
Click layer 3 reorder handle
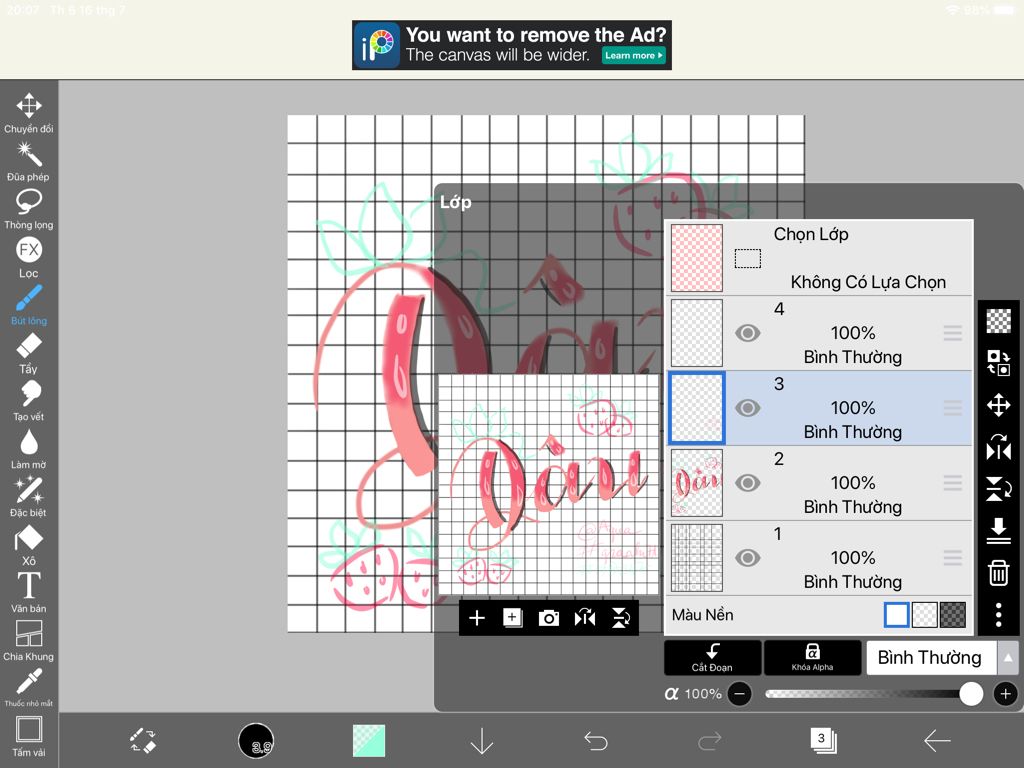point(953,408)
